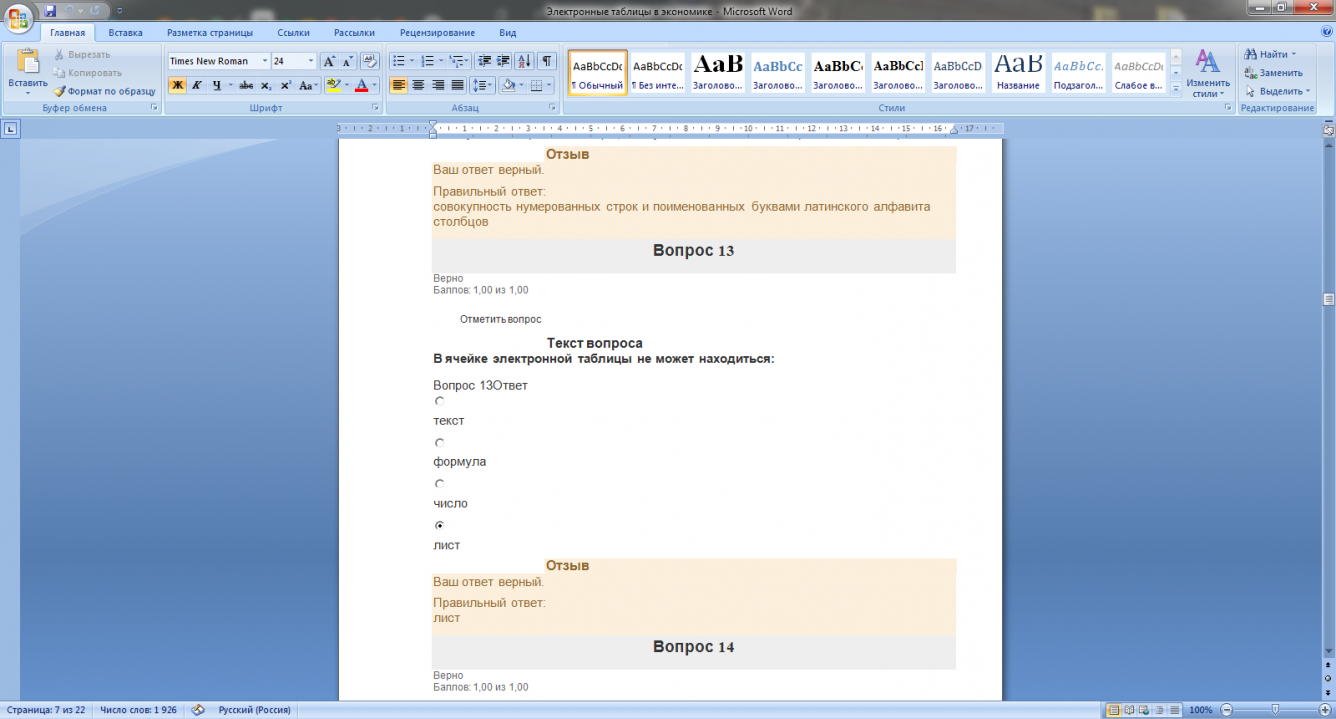
Task: Choose the 'формула' radio option
Action: click(439, 442)
